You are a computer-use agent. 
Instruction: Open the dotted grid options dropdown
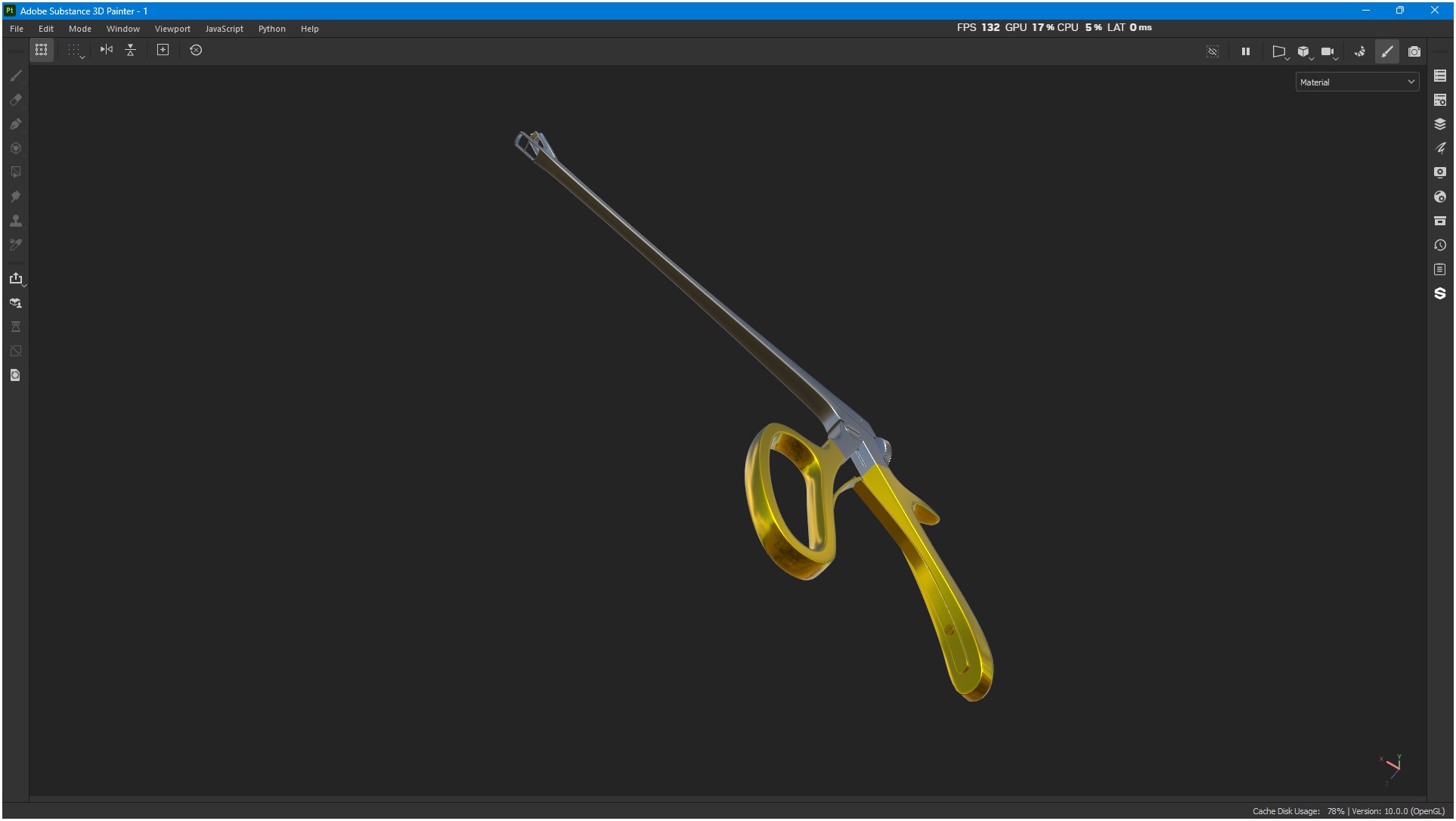point(76,51)
